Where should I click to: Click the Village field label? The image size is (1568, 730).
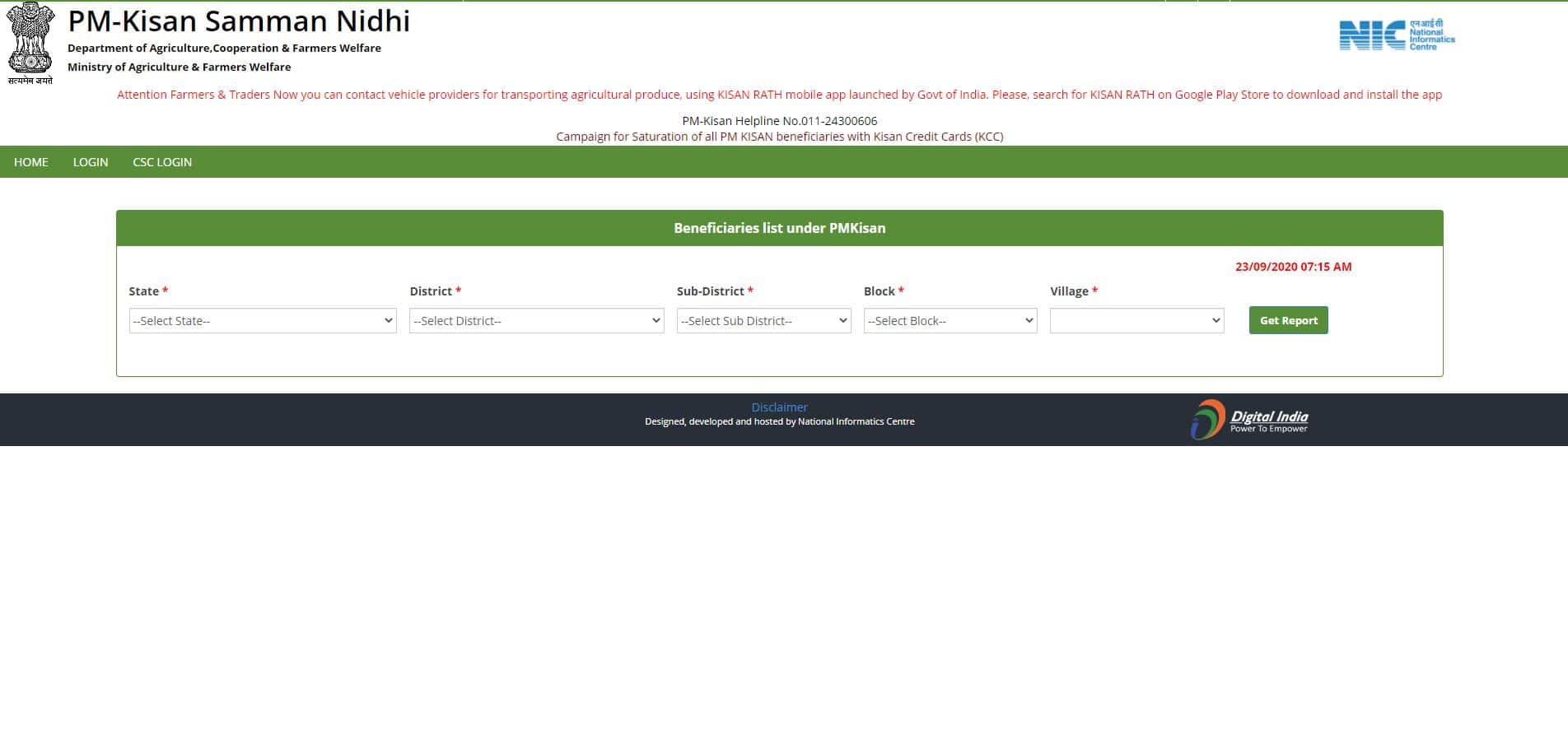(1074, 291)
